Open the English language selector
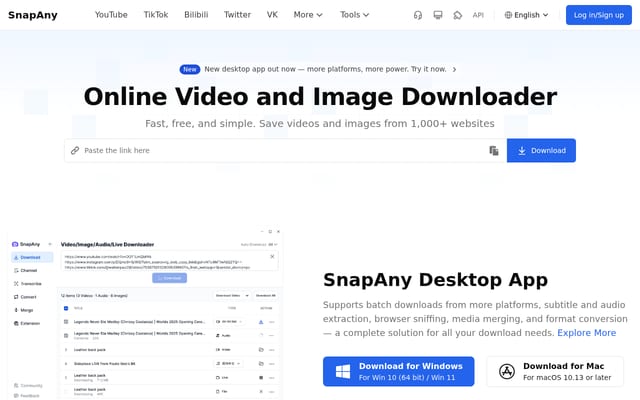640x400 pixels. click(x=526, y=15)
